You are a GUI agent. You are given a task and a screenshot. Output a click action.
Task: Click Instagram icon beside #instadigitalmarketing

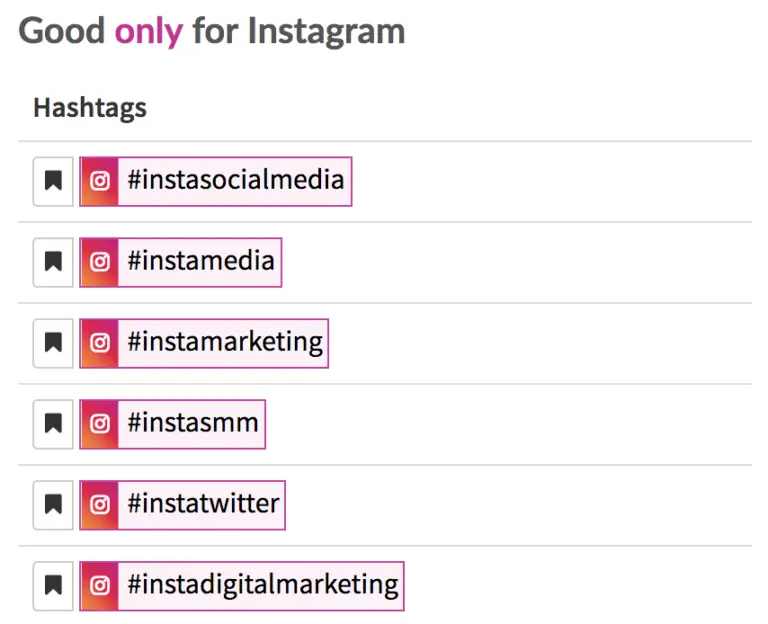[x=99, y=586]
